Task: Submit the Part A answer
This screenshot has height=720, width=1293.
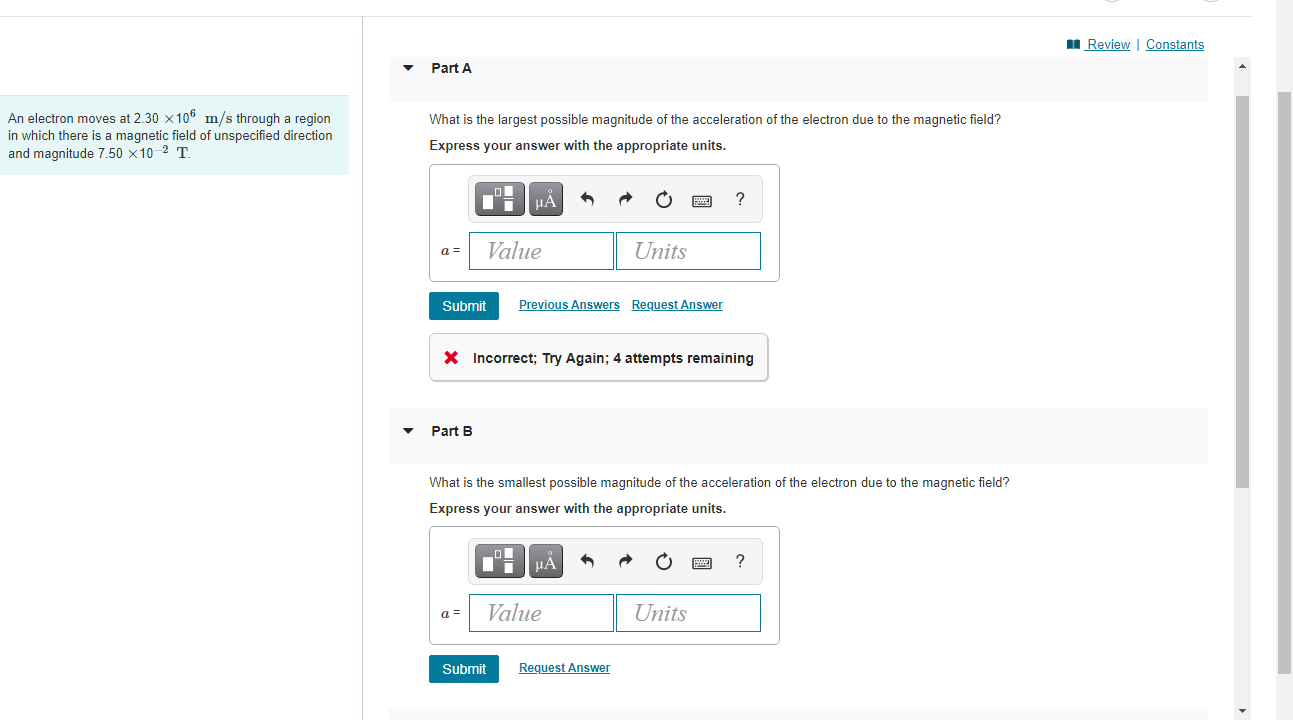Action: coord(463,305)
